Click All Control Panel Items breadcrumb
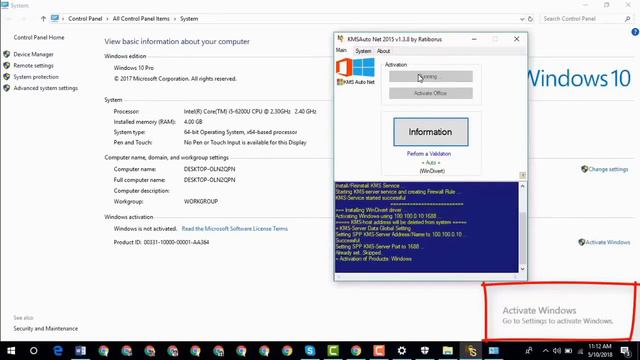 141,19
